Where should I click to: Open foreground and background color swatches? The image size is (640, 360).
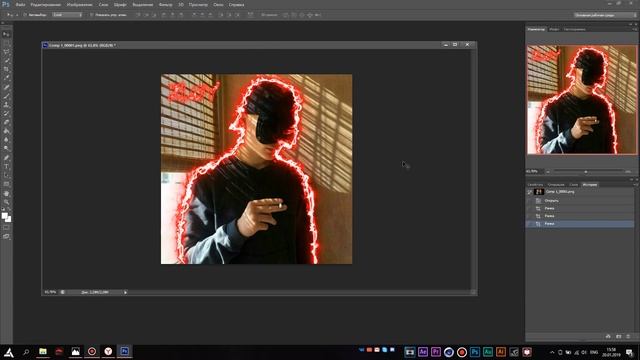6,217
